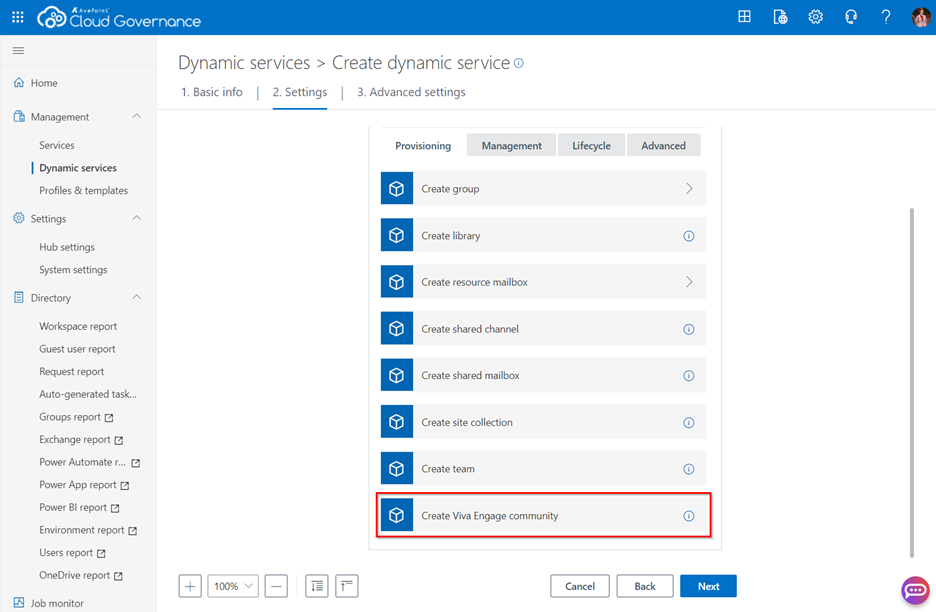Open Request report
Screen dimensions: 936x612
tap(72, 372)
